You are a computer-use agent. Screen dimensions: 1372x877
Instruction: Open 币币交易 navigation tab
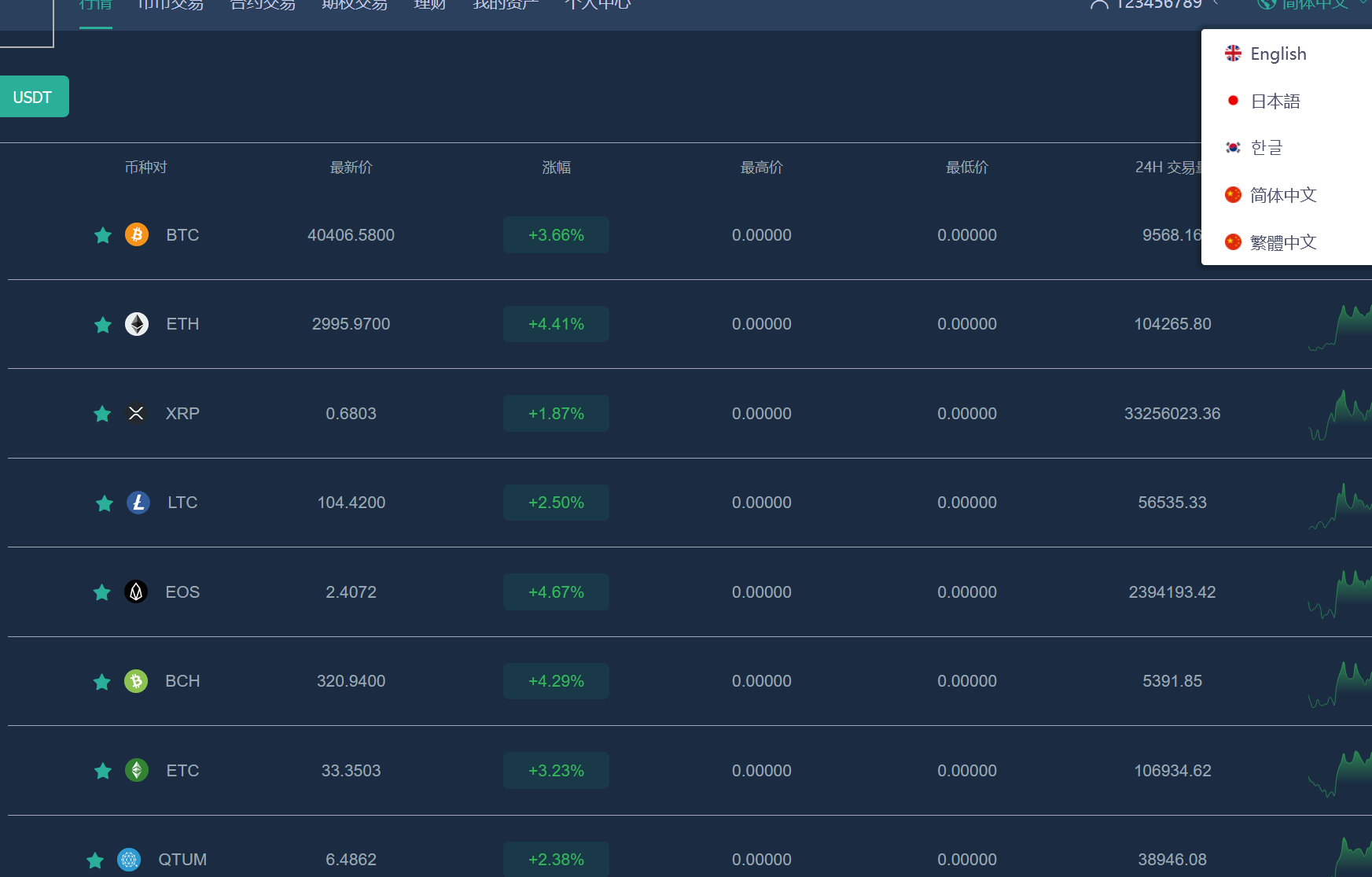[x=171, y=5]
